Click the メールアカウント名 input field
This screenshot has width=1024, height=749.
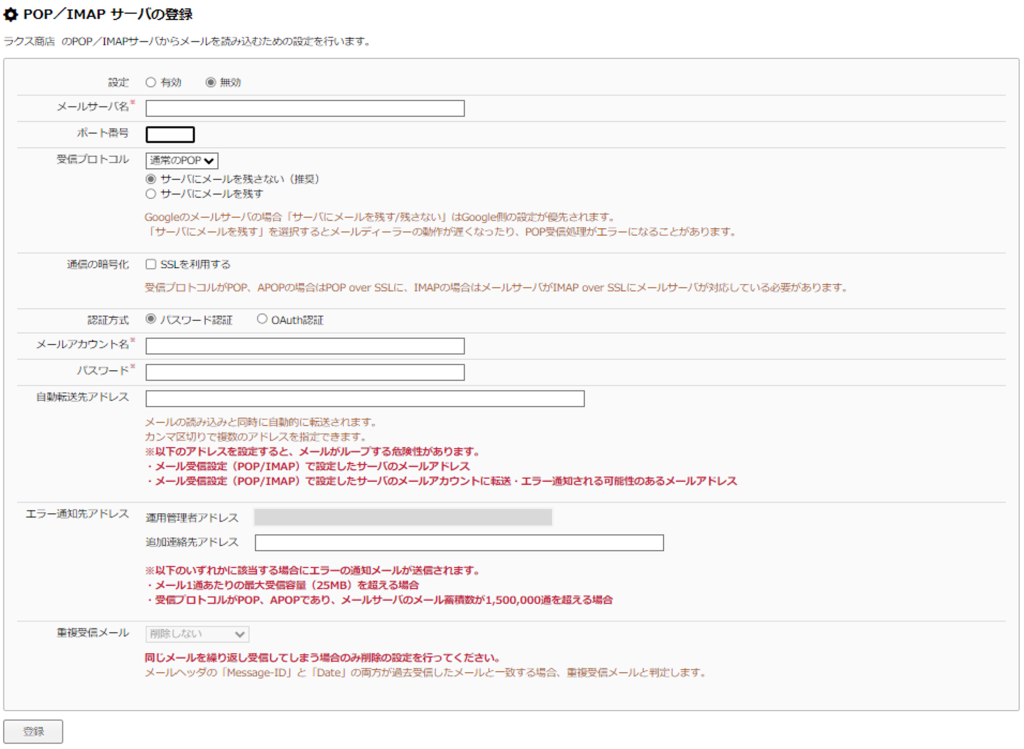click(x=305, y=346)
